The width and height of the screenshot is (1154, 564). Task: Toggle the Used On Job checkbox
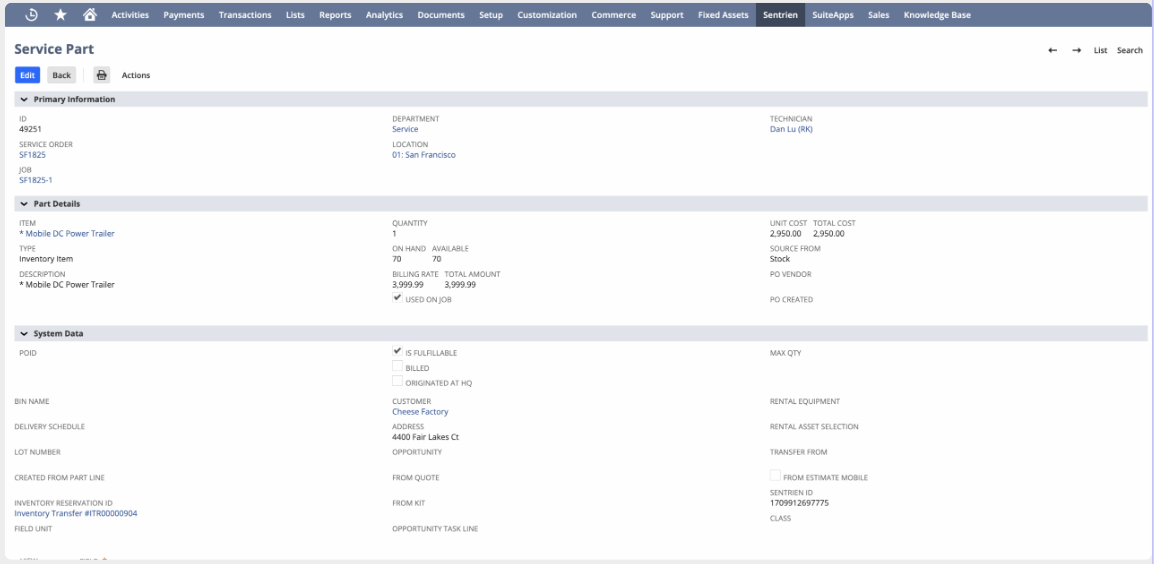[x=398, y=298]
